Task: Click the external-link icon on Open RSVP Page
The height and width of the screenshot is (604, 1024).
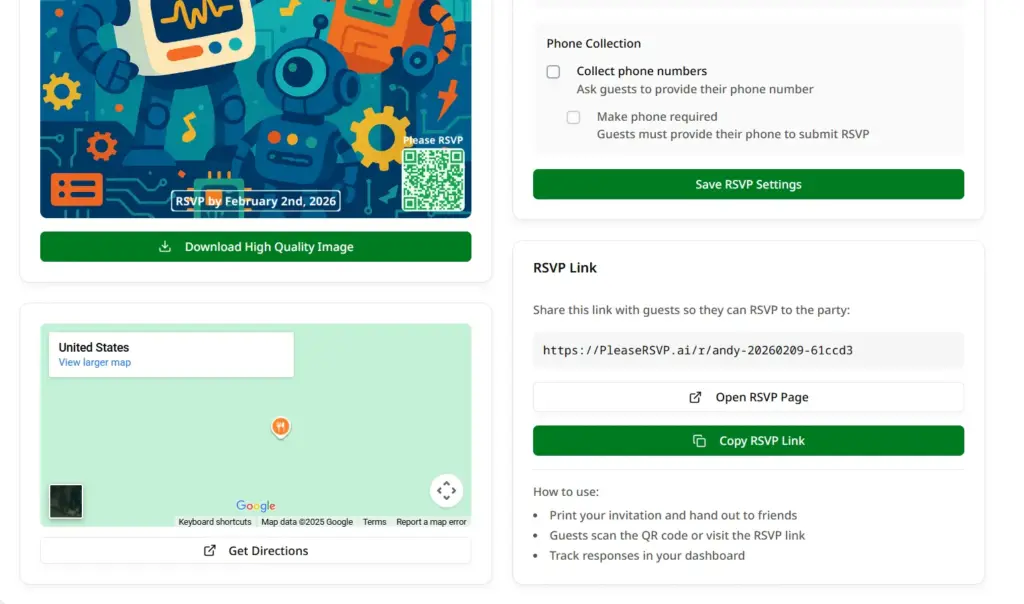Action: 695,397
